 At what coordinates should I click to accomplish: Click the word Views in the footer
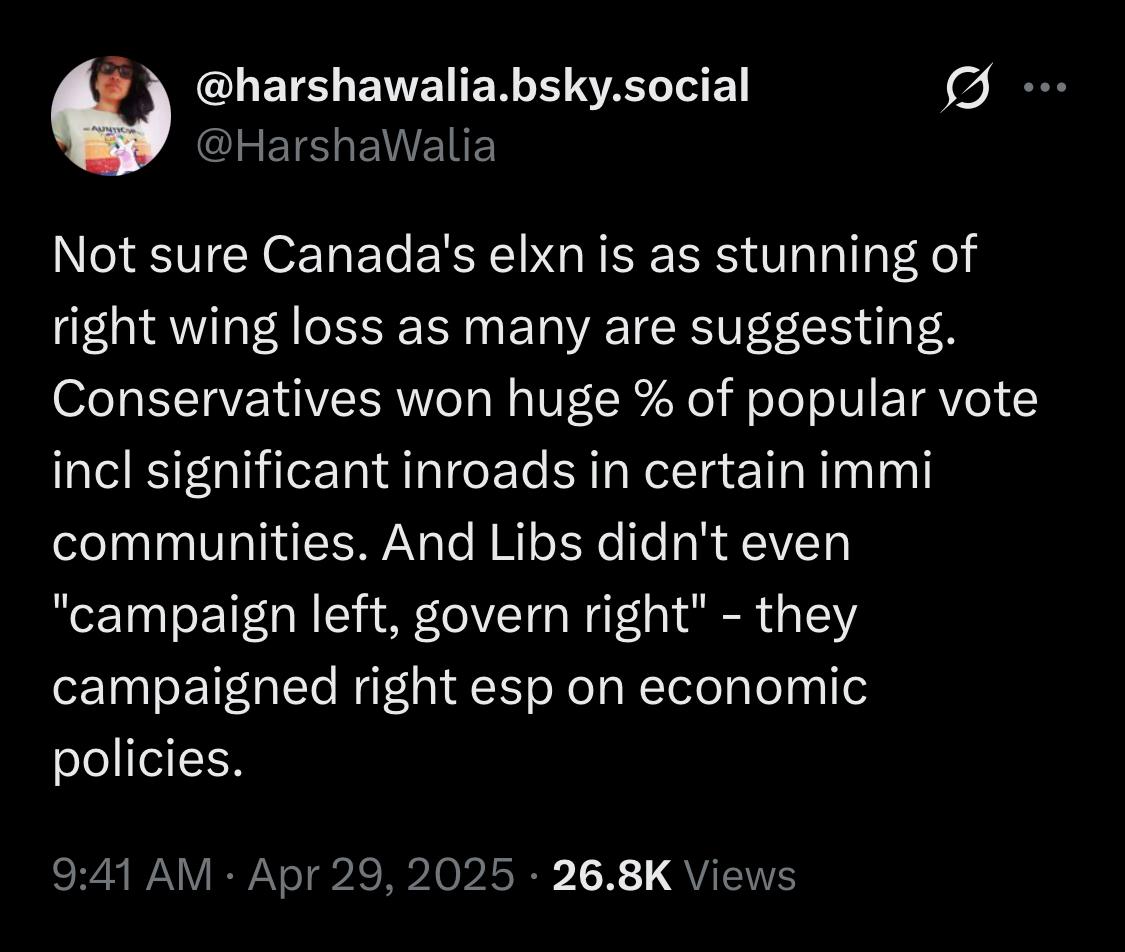tap(740, 875)
